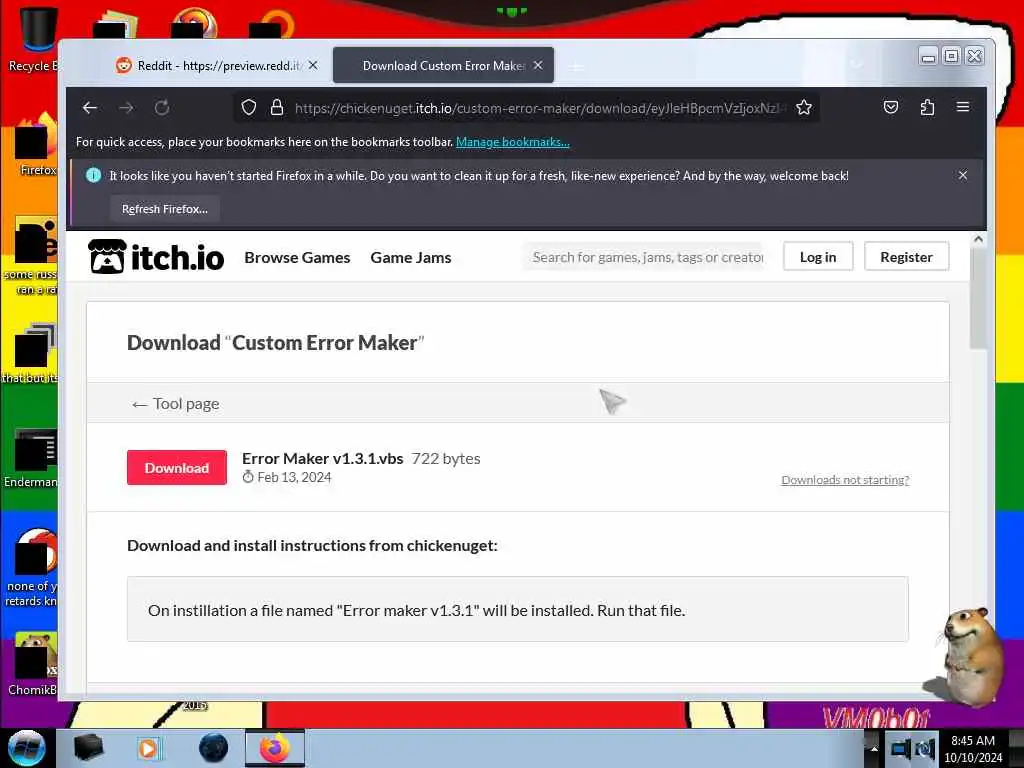Click the scrollbar up arrow
The width and height of the screenshot is (1024, 768).
point(978,240)
